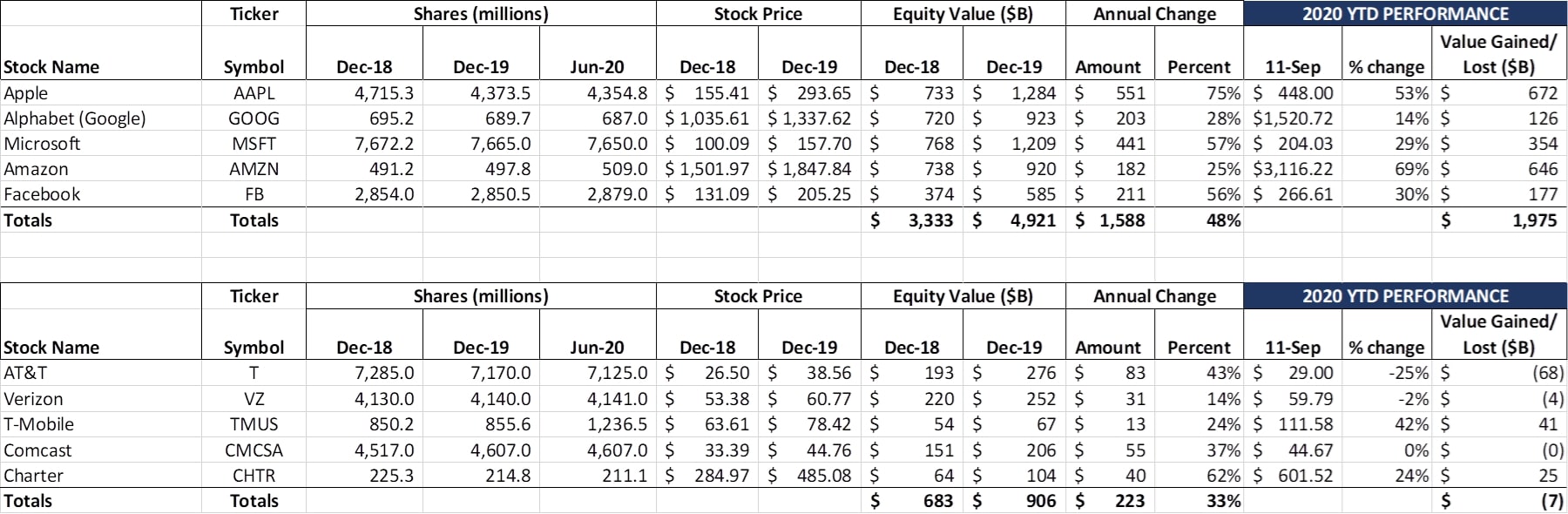The image size is (1568, 514).
Task: Click Apple's annual change percent 75%
Action: 1223,93
